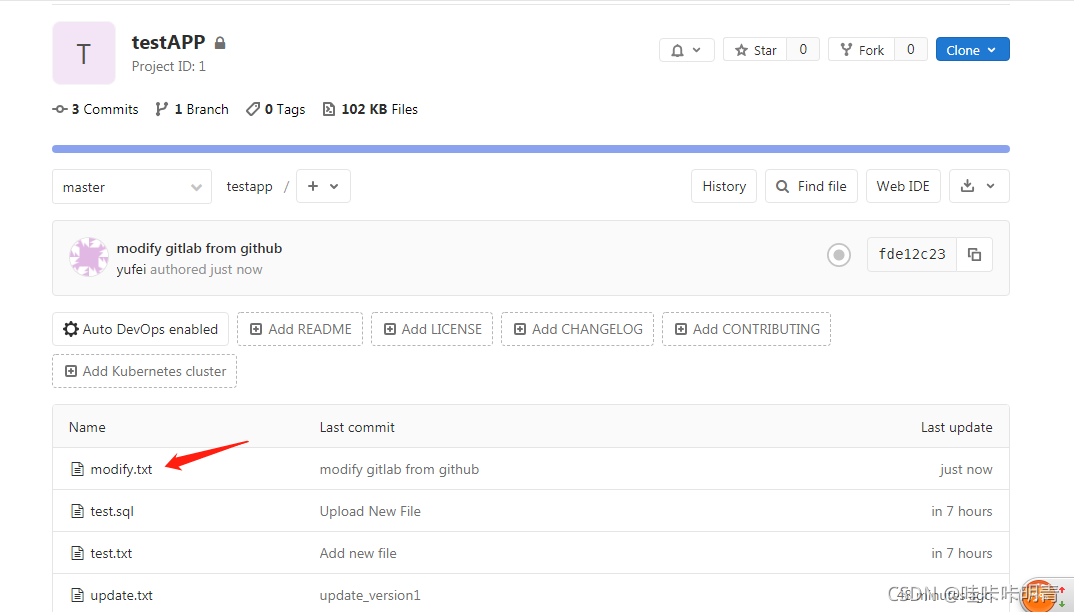Screen dimensions: 1074x612
Task: Open the master branch selector
Action: point(132,187)
